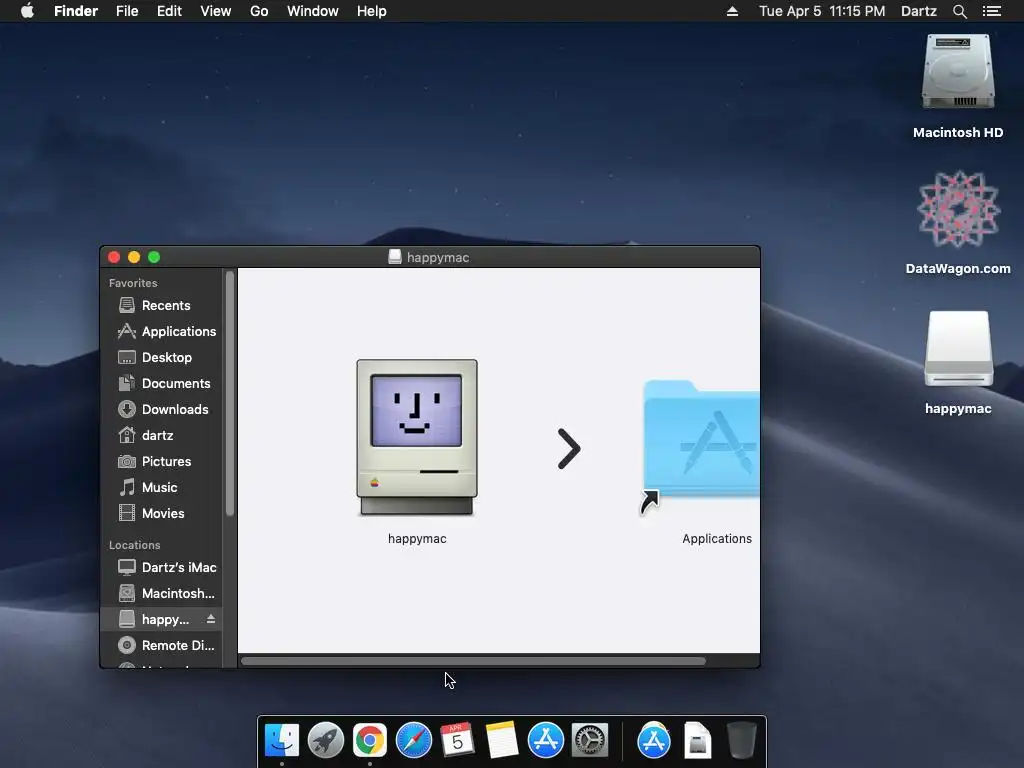Click the happymac window title proxy icon
Screen dimensions: 1024x768
(x=394, y=257)
